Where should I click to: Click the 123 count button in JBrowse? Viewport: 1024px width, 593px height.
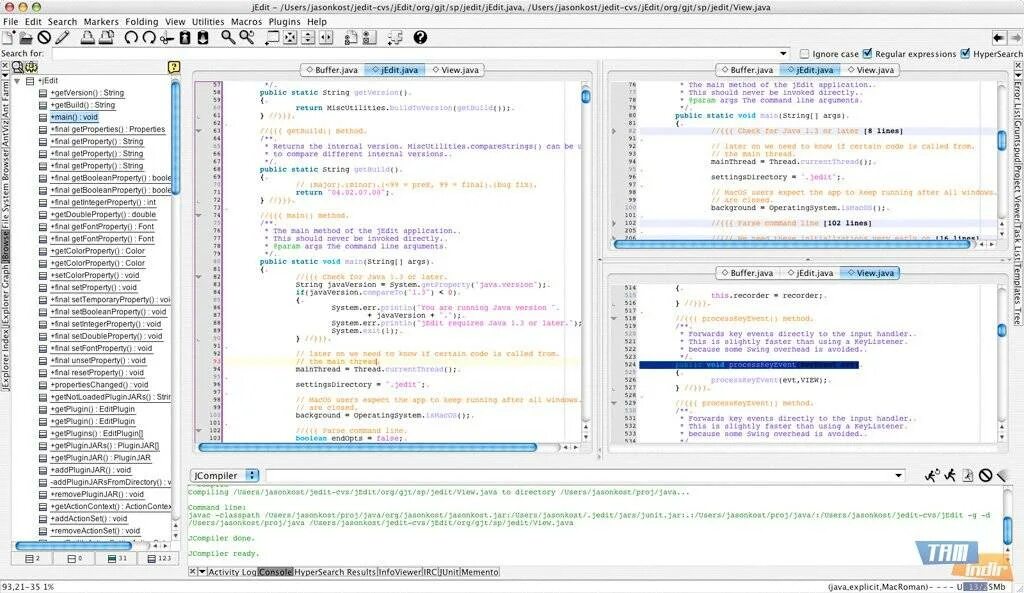[x=158, y=558]
